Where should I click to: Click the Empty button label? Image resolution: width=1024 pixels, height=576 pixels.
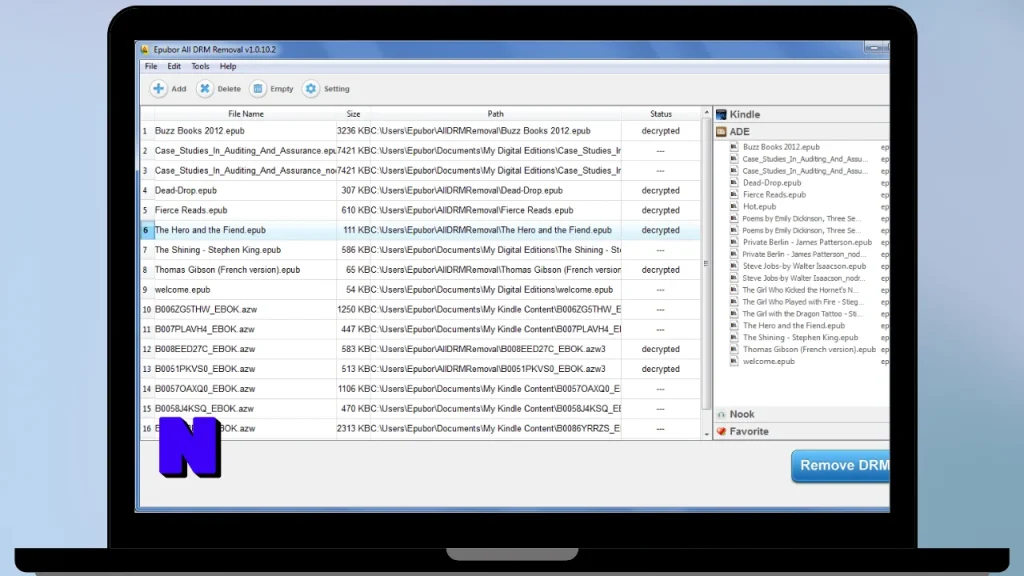(282, 89)
